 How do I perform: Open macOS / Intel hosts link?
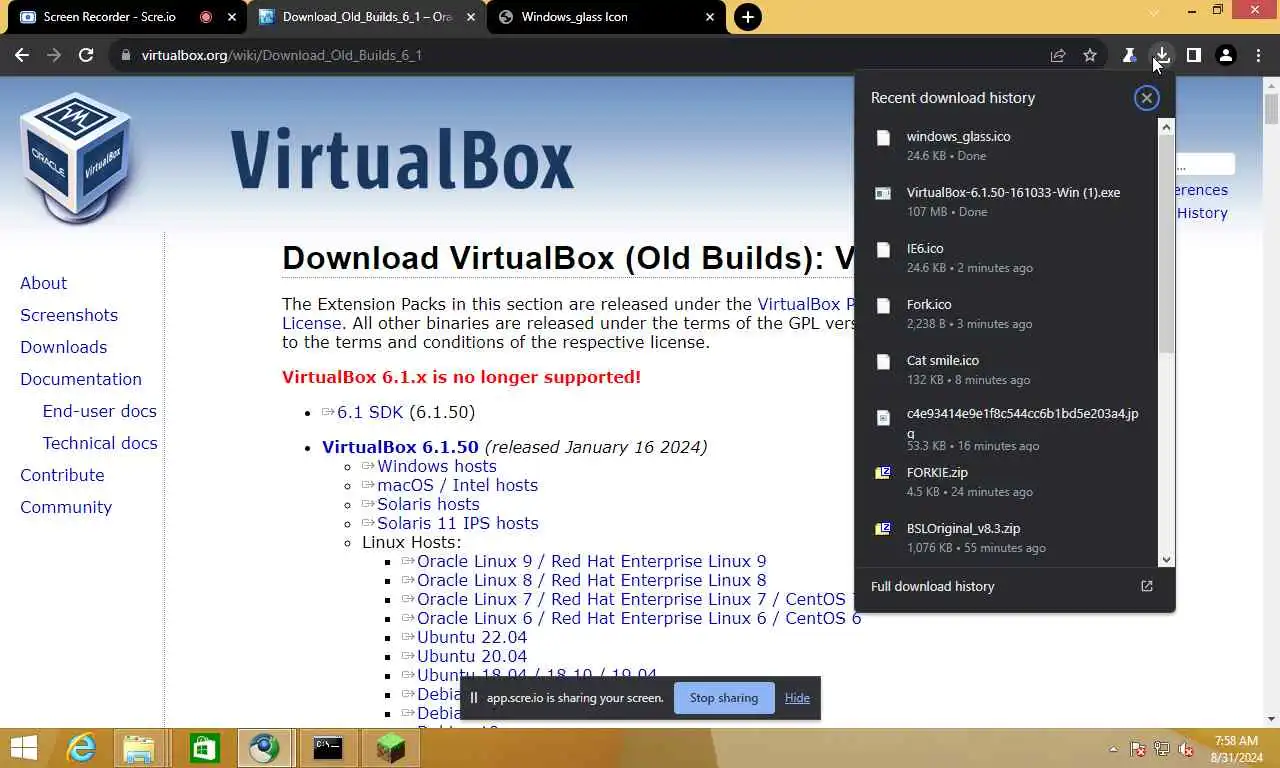[457, 485]
